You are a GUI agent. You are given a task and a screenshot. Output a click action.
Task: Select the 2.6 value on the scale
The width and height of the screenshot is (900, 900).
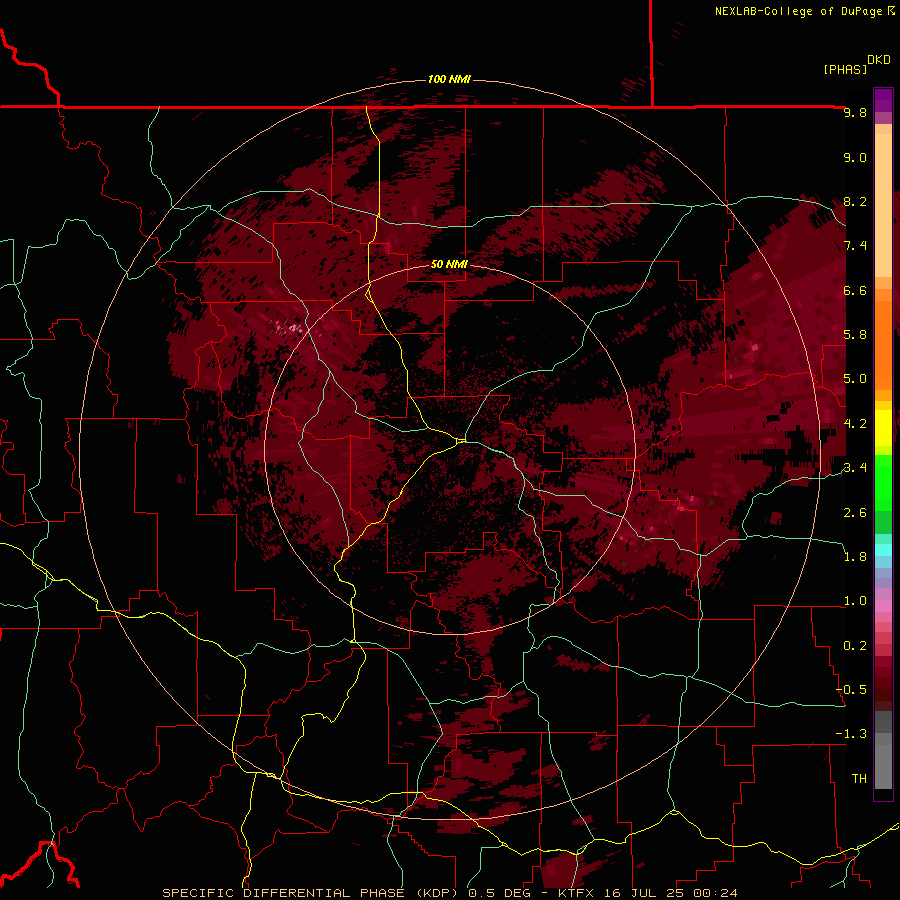tap(855, 512)
